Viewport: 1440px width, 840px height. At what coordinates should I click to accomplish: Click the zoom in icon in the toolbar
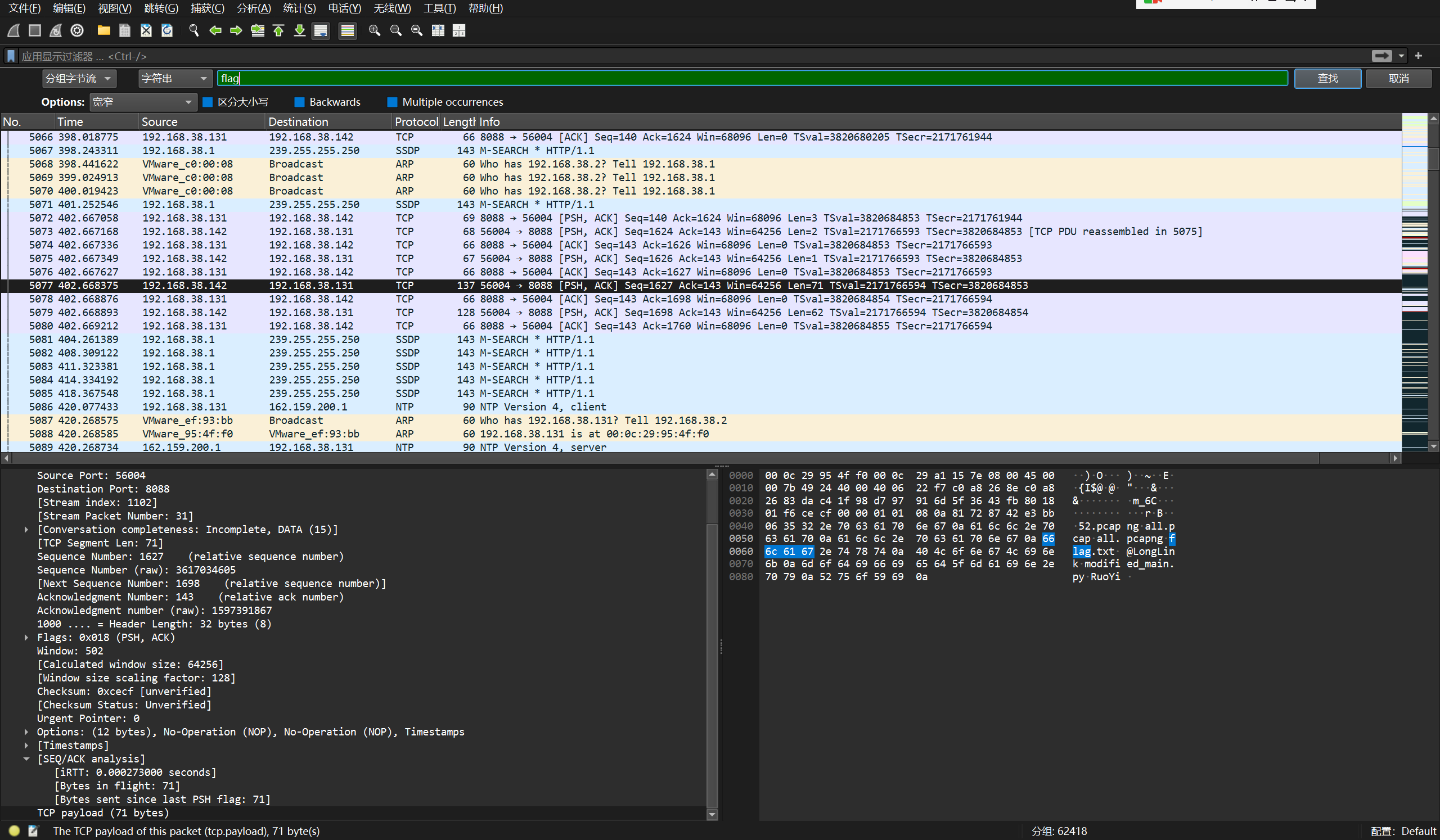click(x=374, y=30)
